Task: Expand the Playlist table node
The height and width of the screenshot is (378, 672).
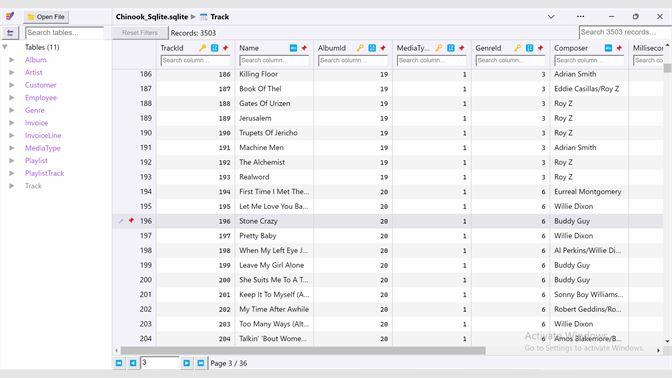Action: click(x=12, y=161)
